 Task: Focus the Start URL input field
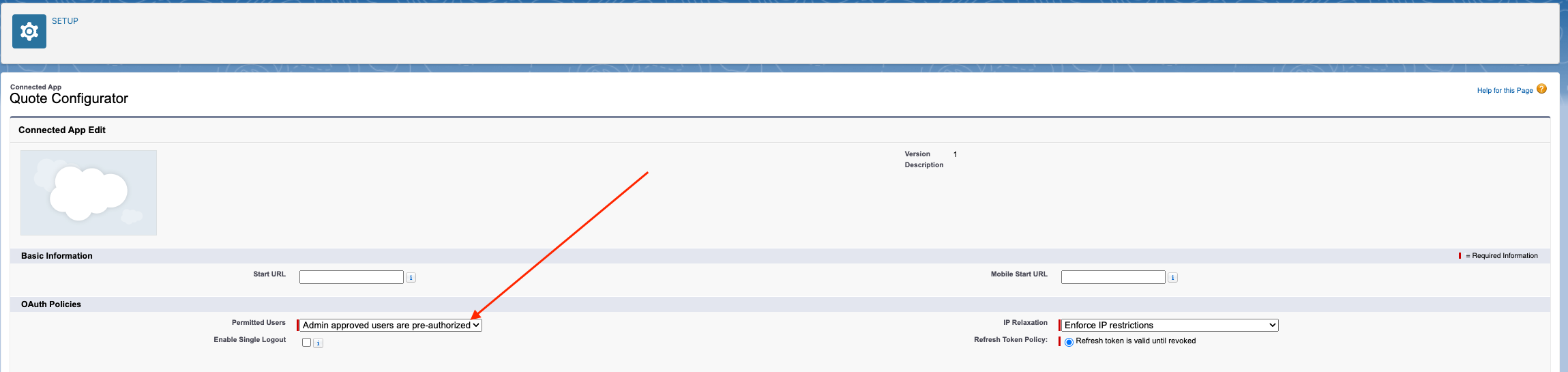[x=351, y=277]
